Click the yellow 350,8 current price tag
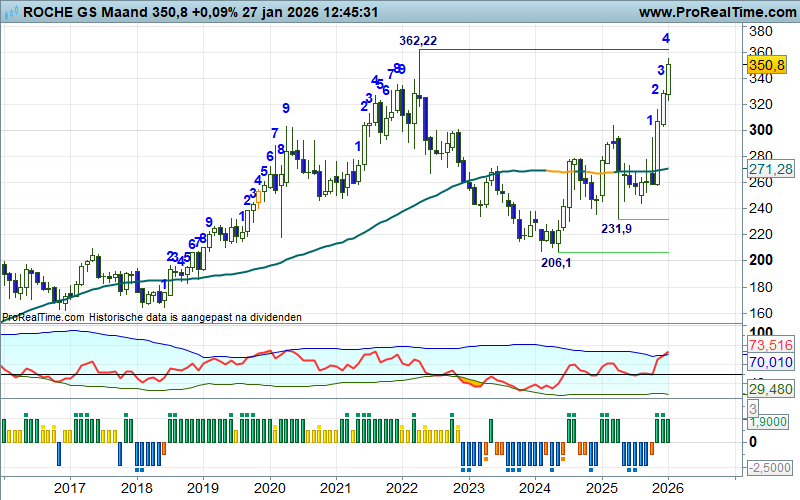This screenshot has width=800, height=500. (765, 65)
